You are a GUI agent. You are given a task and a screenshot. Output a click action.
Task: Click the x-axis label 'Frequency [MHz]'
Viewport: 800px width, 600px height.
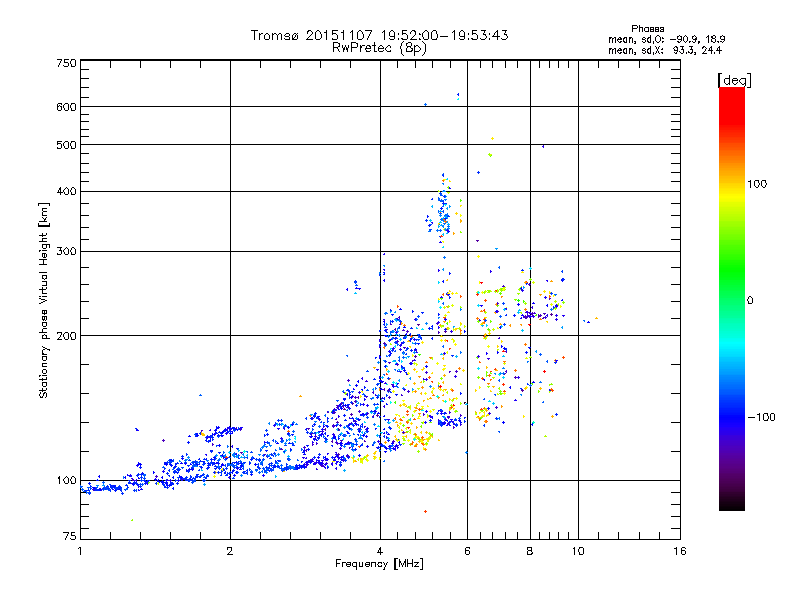(x=379, y=564)
